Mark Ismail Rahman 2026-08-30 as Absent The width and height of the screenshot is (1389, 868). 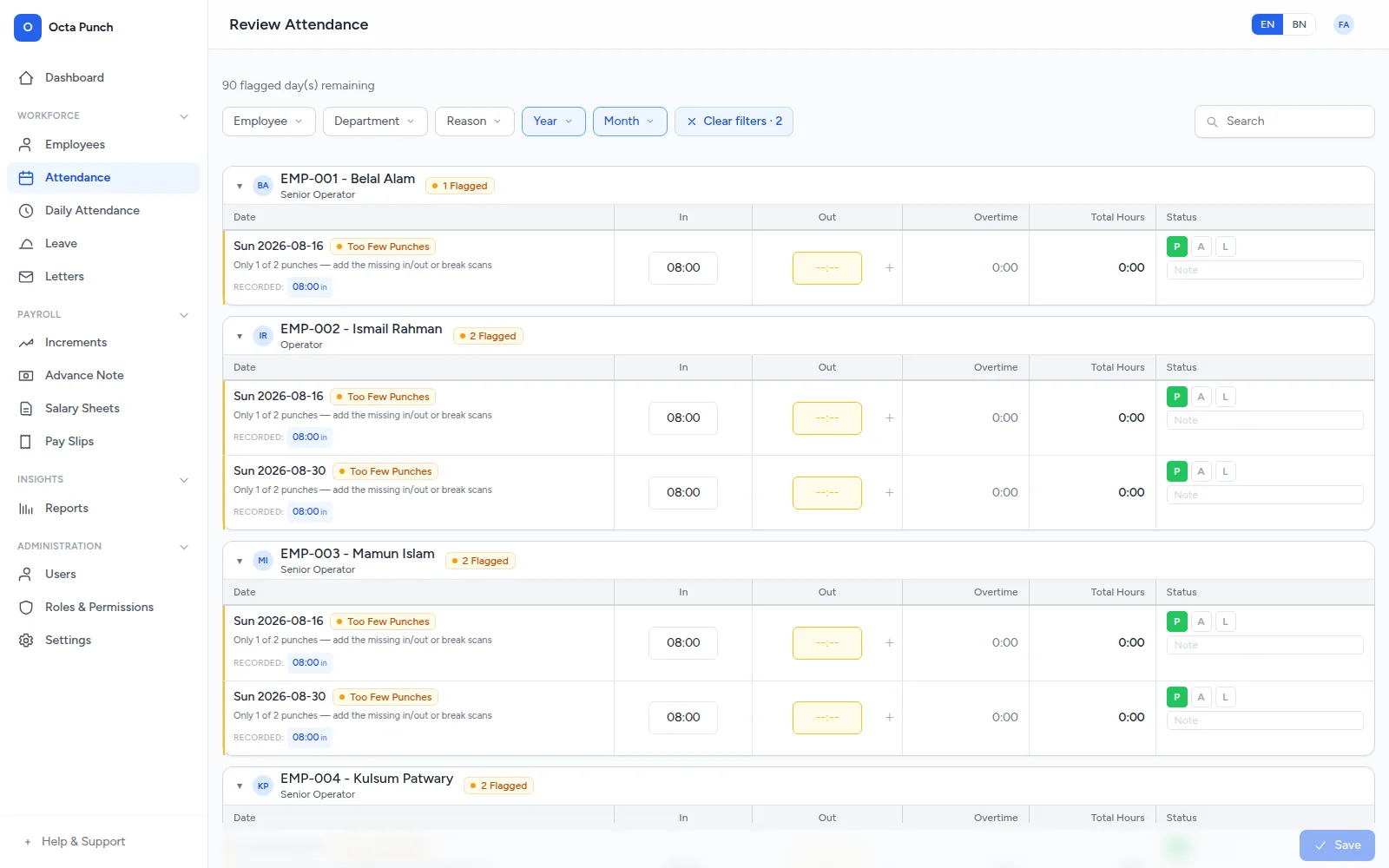1201,471
